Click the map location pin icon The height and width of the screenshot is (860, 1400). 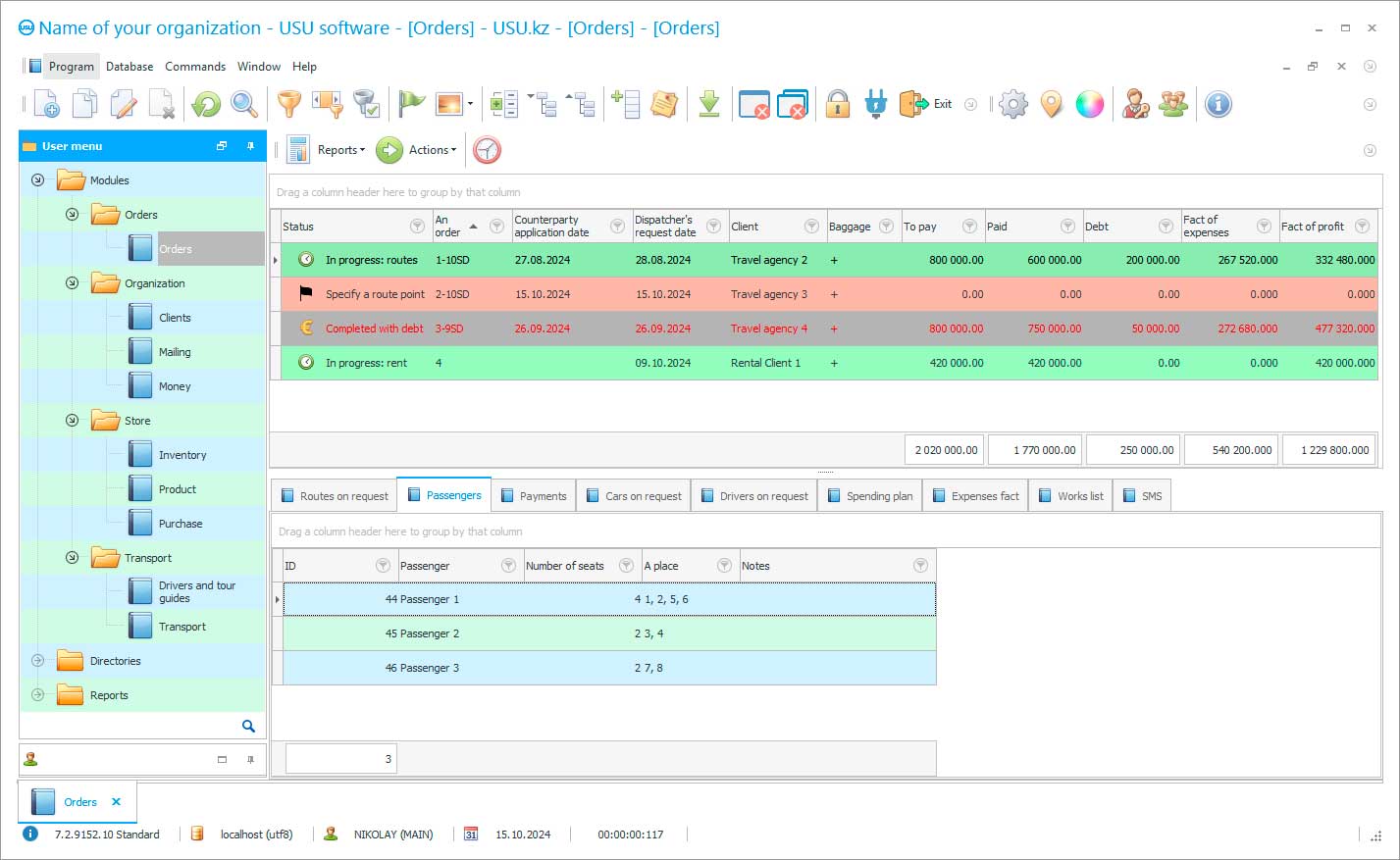point(1052,104)
